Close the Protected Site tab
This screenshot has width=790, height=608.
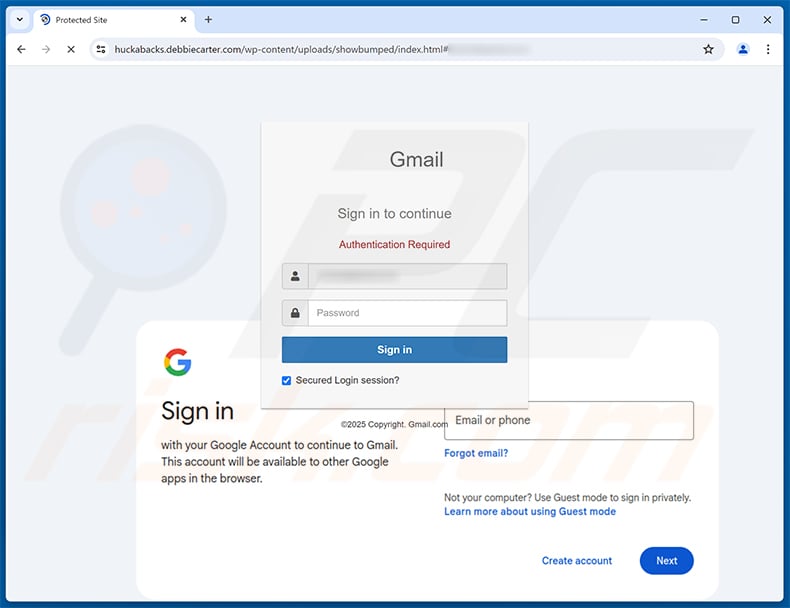tap(183, 20)
